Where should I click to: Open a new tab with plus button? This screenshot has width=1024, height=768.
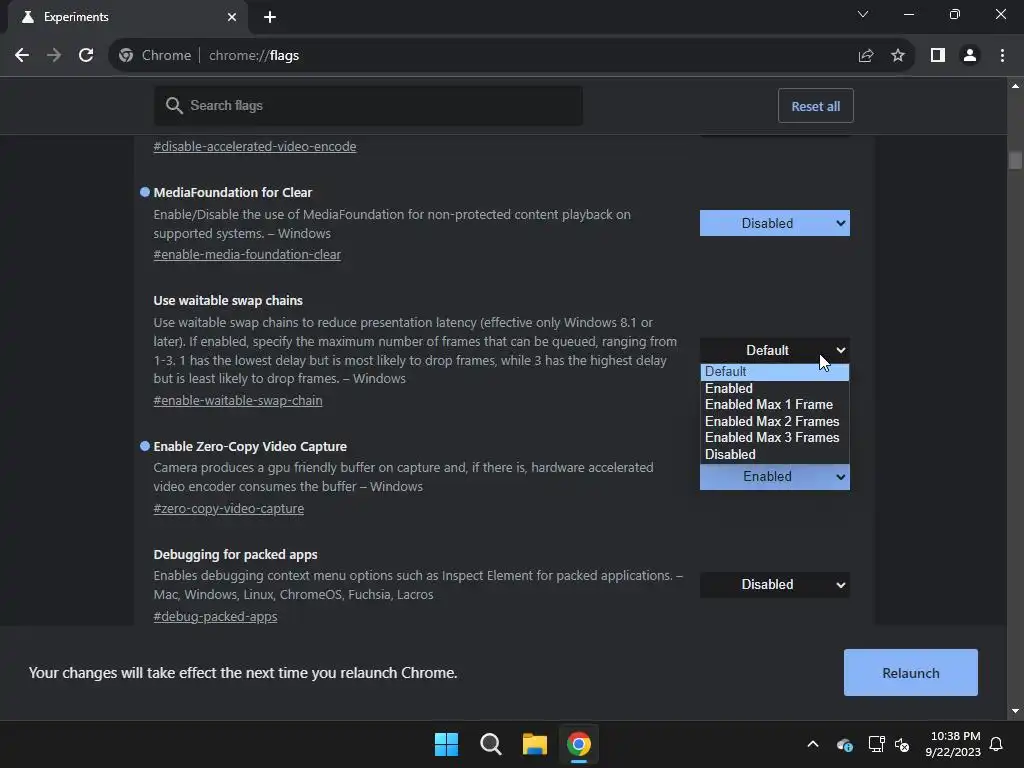270,17
